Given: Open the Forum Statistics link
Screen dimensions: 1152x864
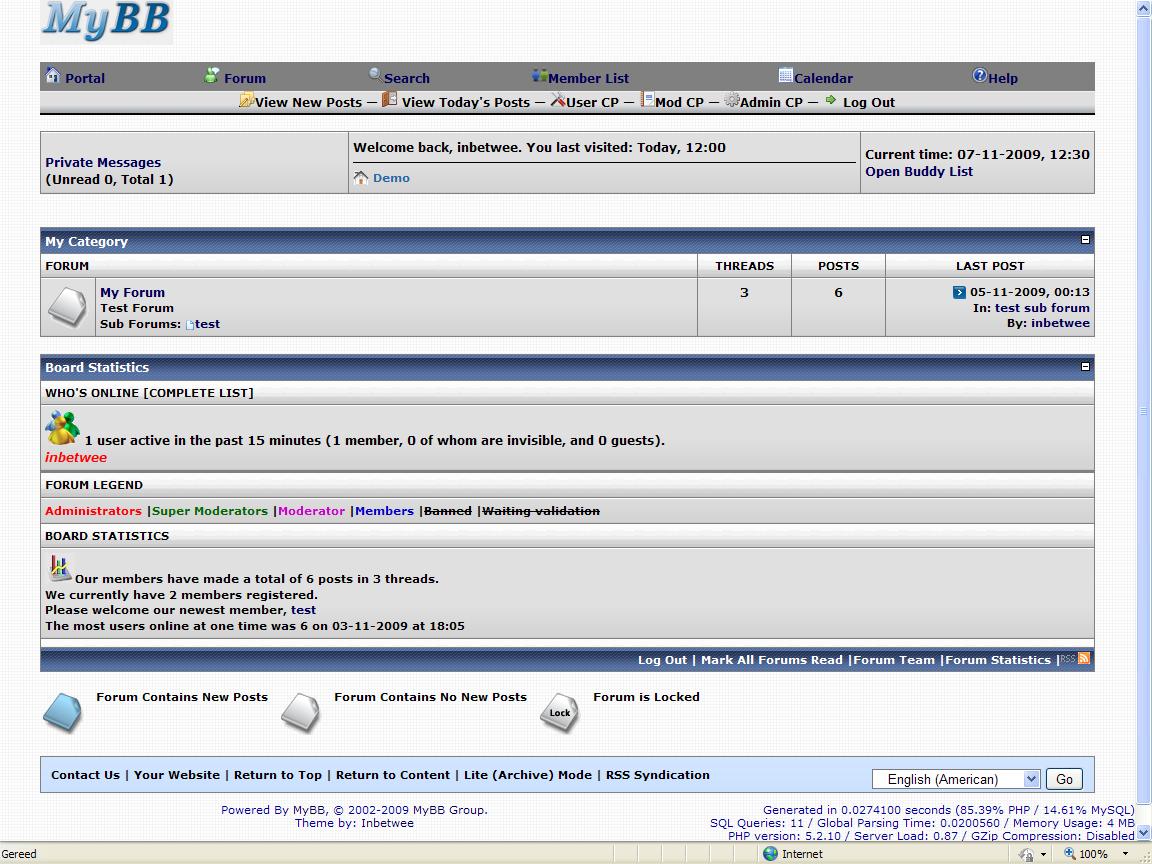Looking at the screenshot, I should coord(998,660).
